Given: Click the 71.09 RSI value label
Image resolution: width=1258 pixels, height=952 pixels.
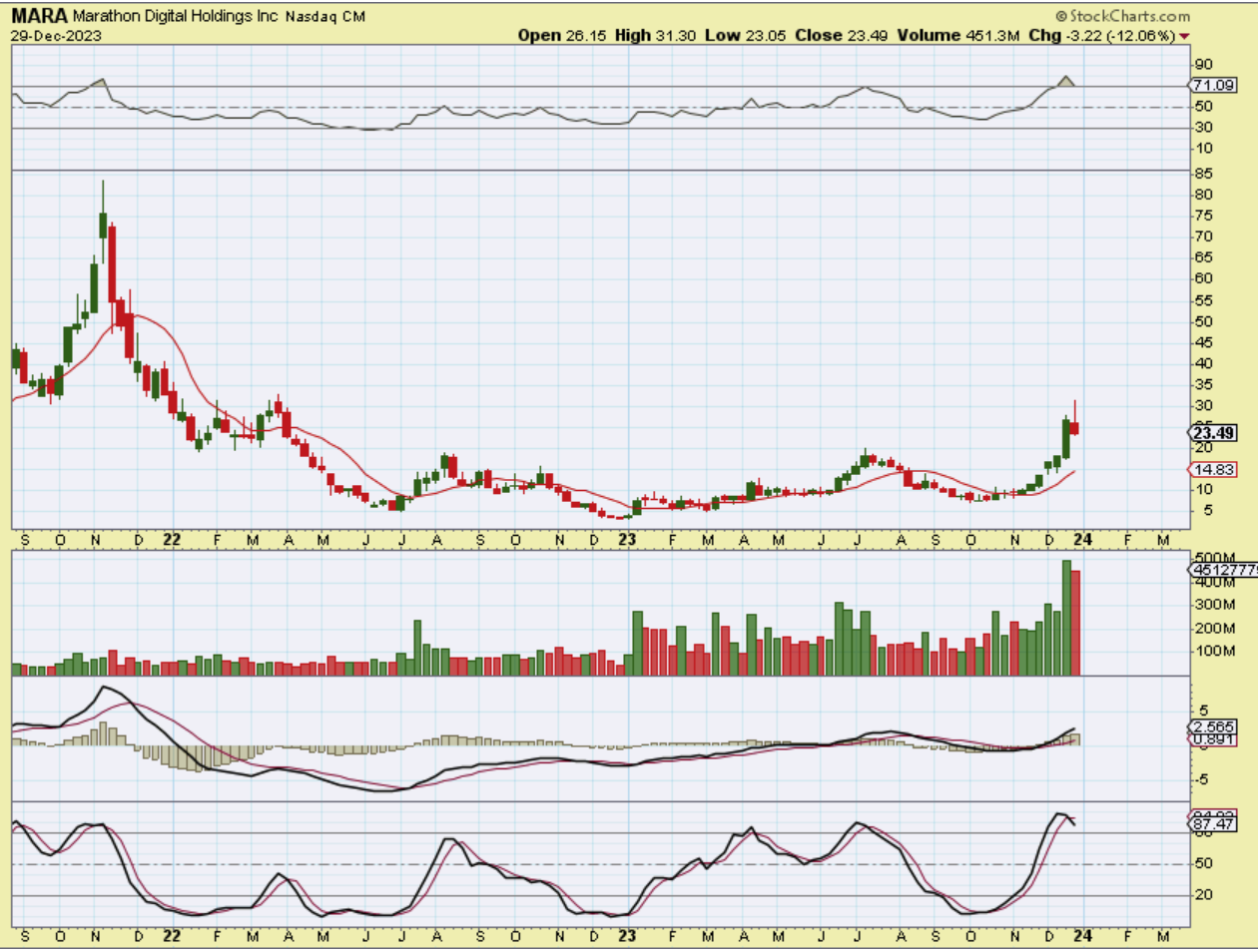Looking at the screenshot, I should coord(1215,86).
